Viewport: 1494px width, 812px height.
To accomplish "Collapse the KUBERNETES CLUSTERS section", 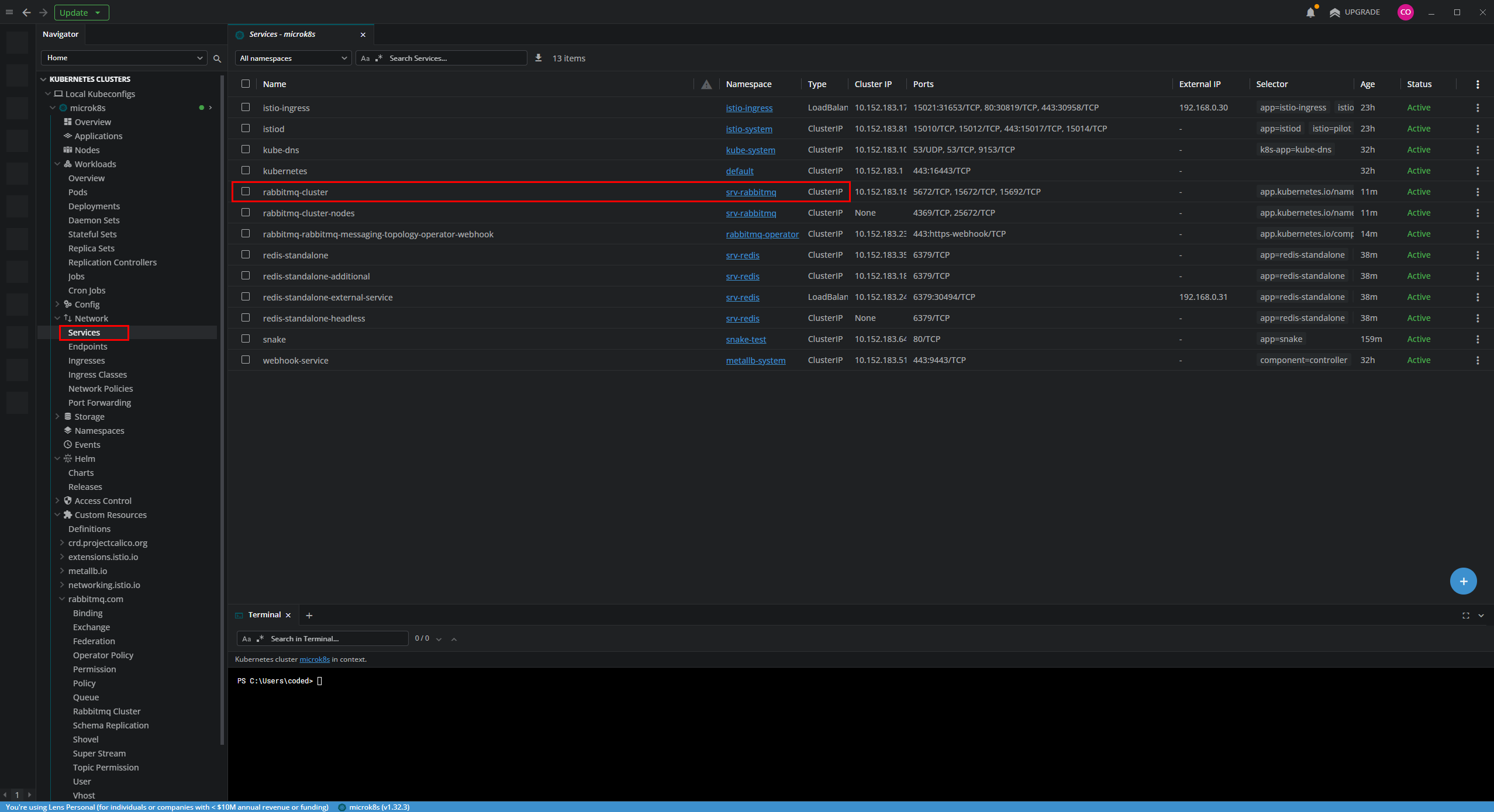I will click(x=43, y=79).
